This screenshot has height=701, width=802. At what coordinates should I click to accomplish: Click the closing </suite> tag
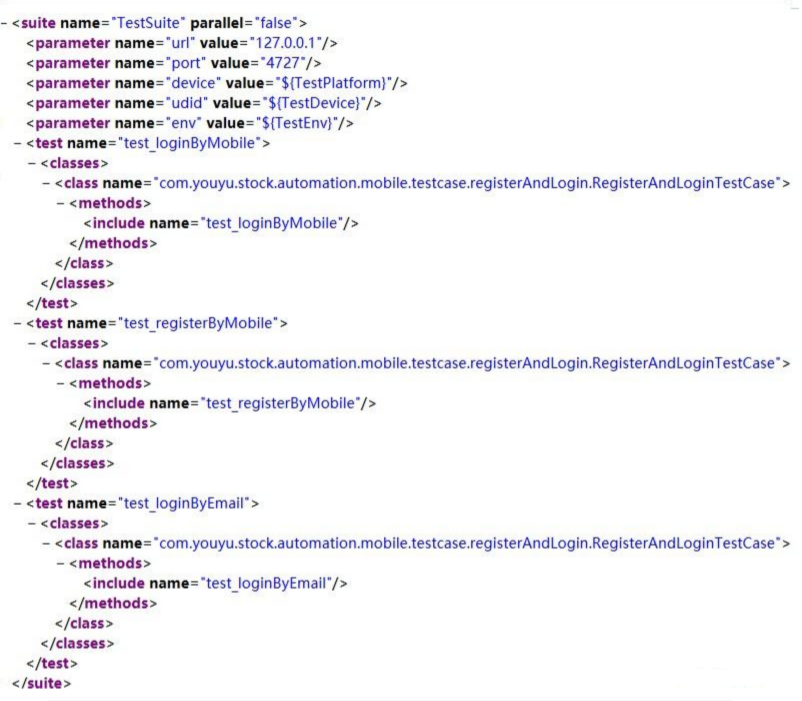click(x=42, y=684)
